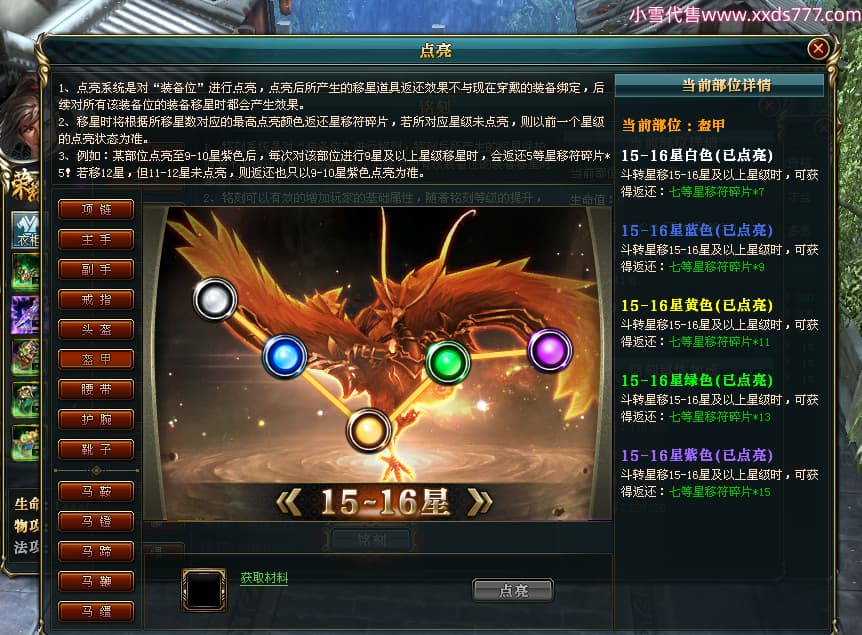Open the 获取材料 link
862x635 pixels.
coord(264,578)
